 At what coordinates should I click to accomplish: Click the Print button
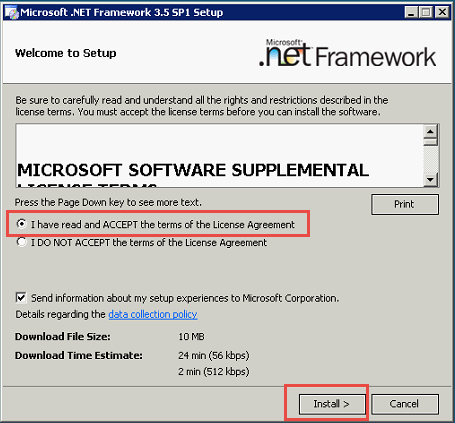click(x=405, y=204)
